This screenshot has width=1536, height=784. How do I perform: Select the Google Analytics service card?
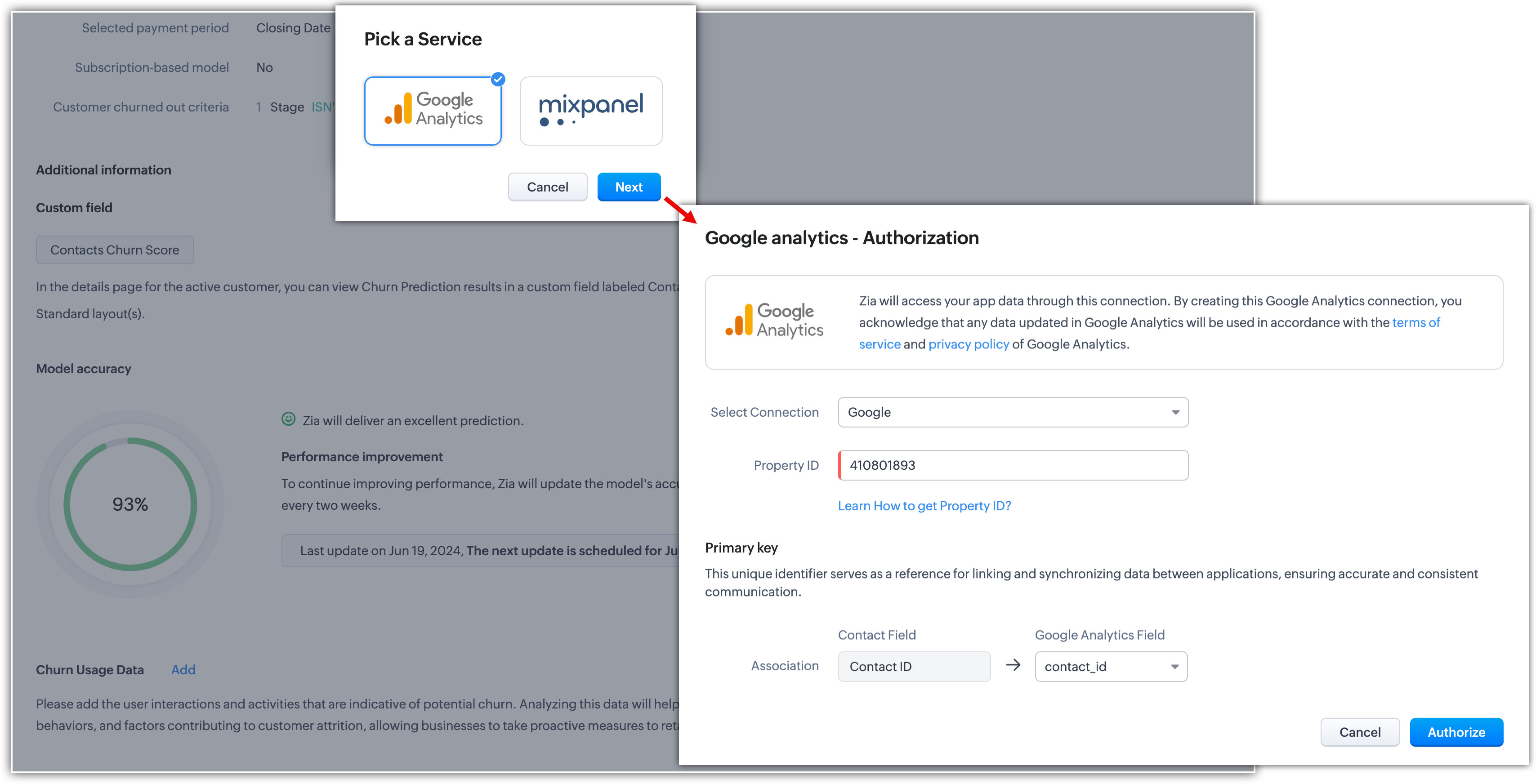[x=432, y=111]
